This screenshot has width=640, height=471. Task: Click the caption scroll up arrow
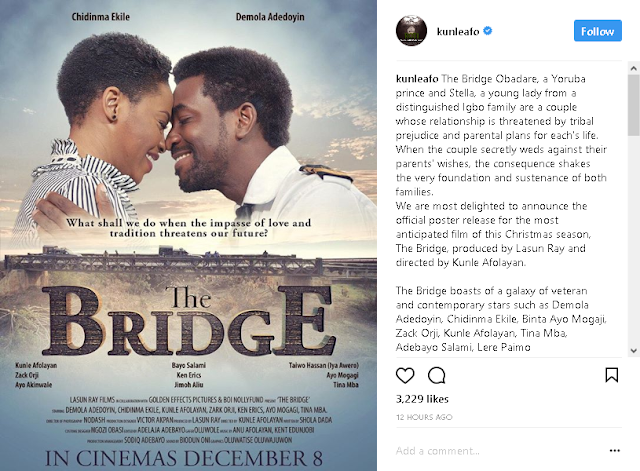[x=633, y=69]
